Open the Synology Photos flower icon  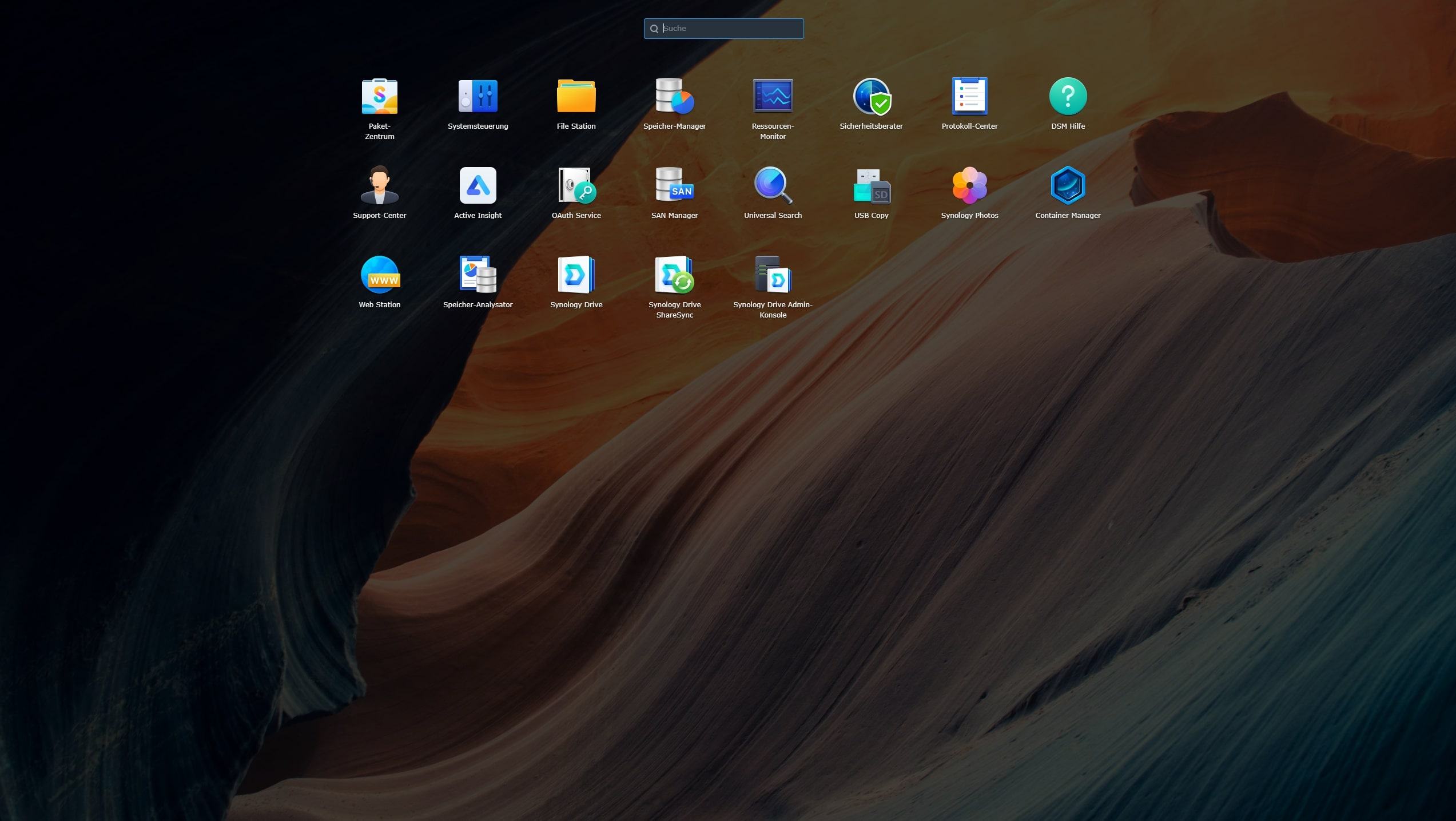tap(969, 185)
